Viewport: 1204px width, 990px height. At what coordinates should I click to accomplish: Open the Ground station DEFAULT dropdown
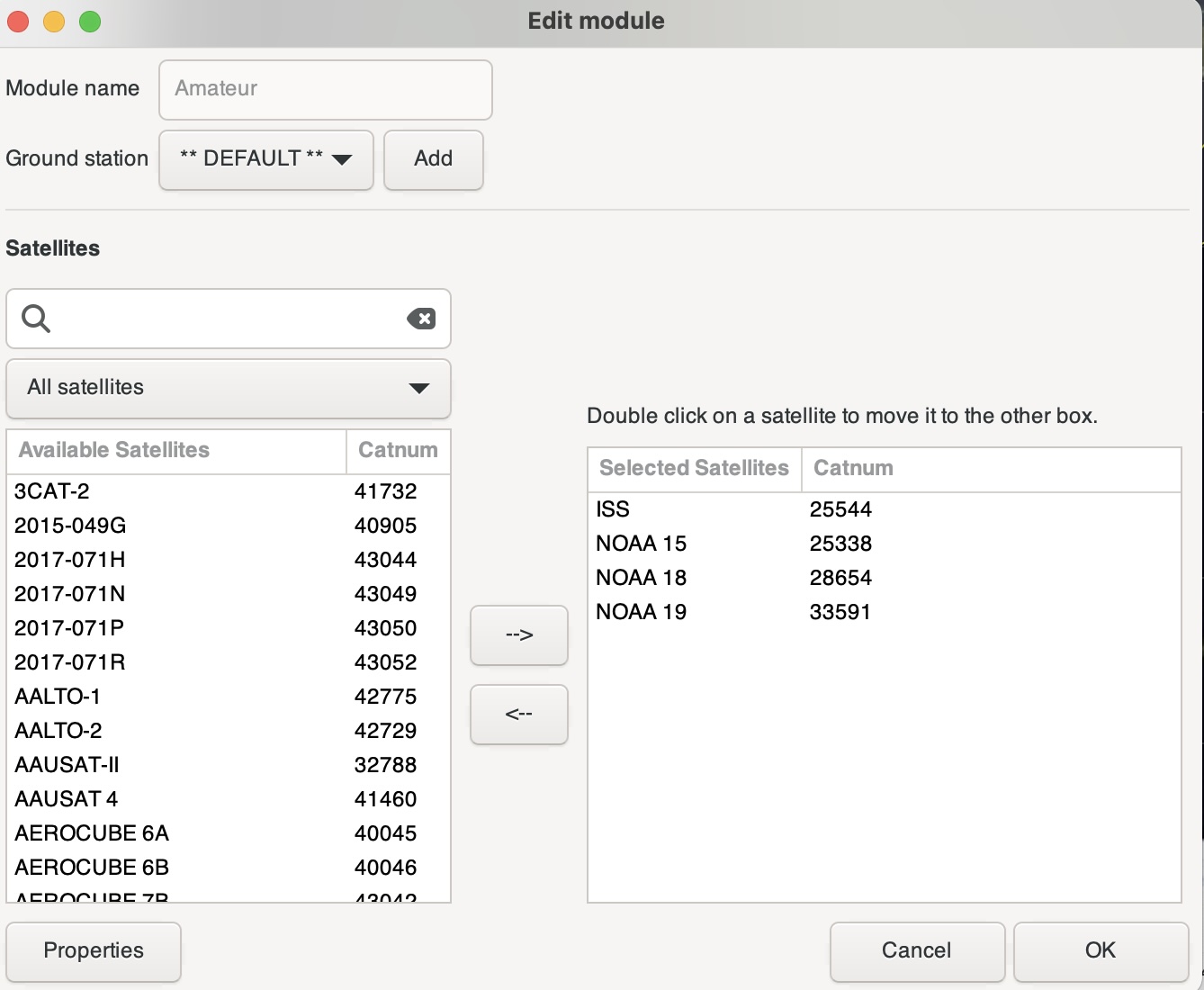[265, 159]
